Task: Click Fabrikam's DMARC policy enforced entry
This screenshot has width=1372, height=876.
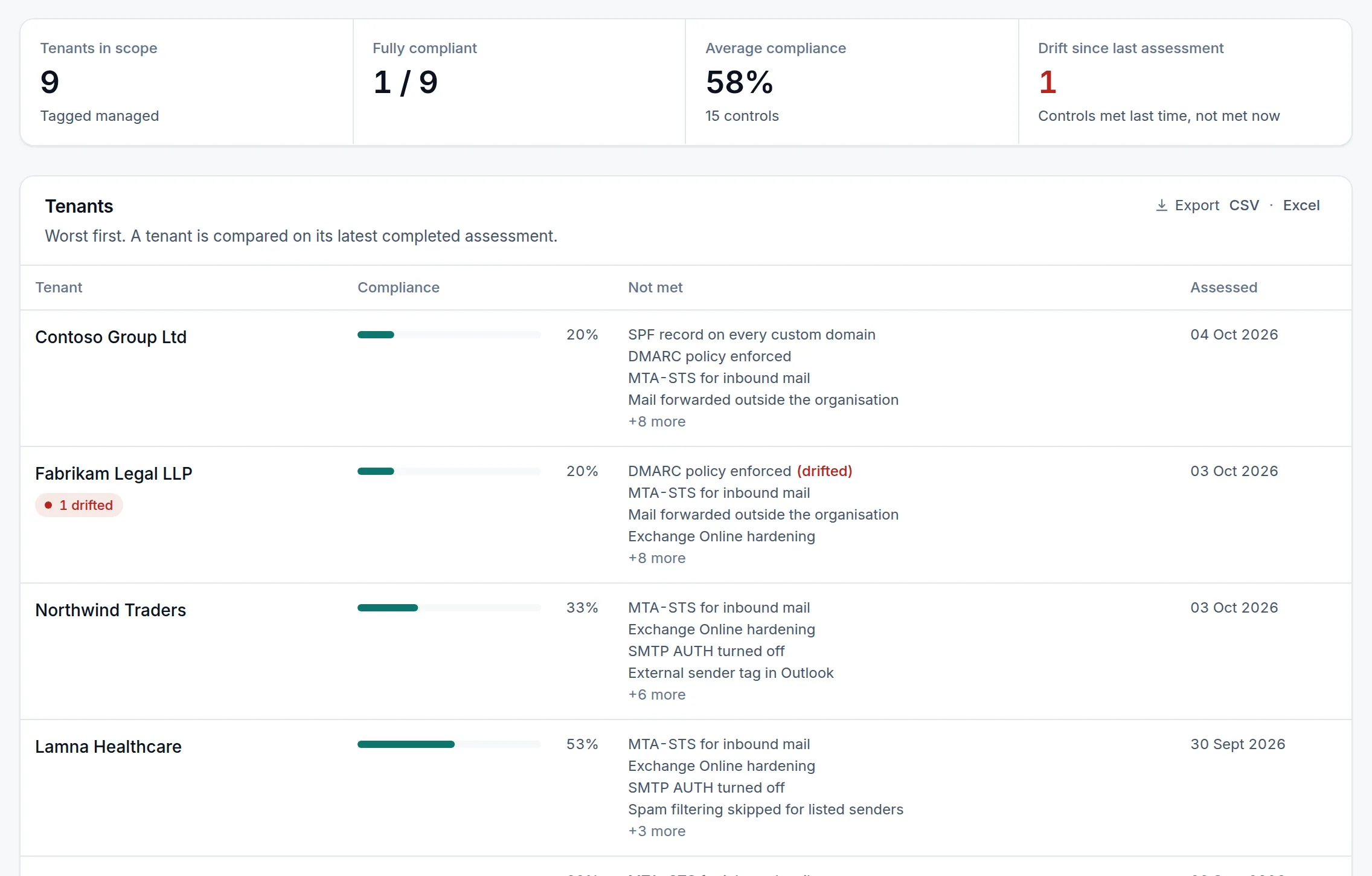Action: [710, 471]
